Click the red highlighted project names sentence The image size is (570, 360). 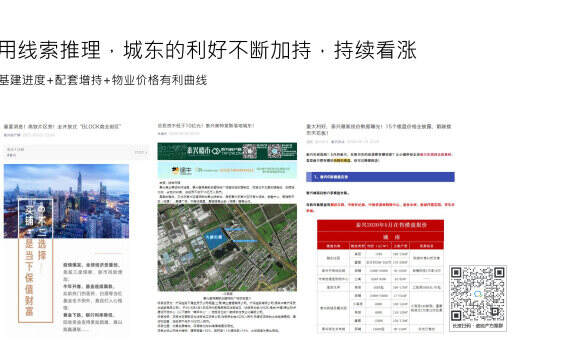[x=380, y=207]
